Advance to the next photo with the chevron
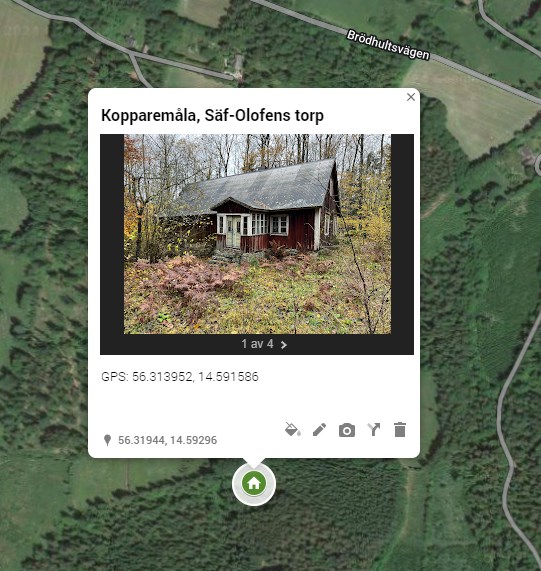Viewport: 541px width, 571px height. [x=284, y=344]
